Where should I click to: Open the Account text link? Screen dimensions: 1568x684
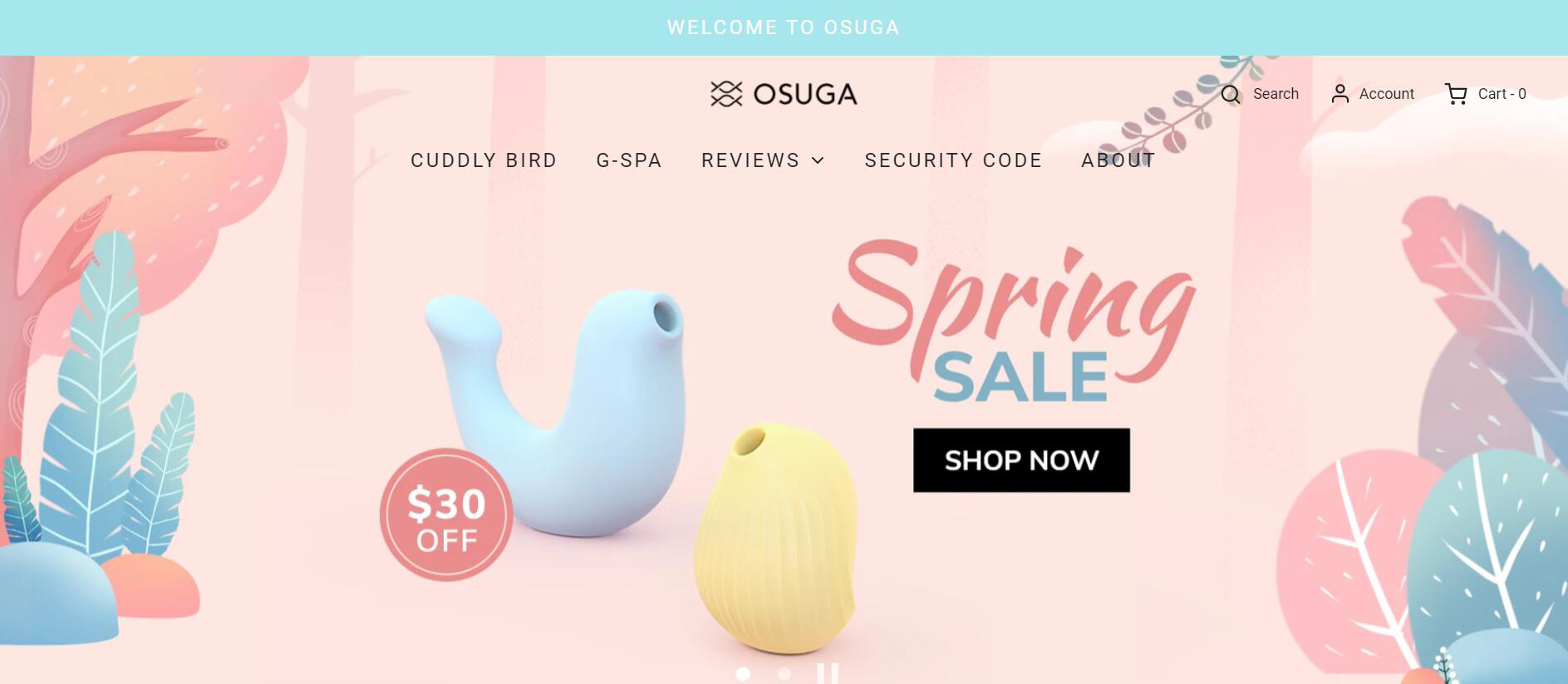[1386, 94]
